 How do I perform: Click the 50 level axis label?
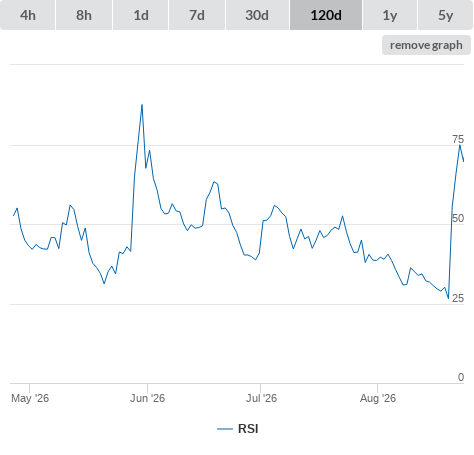point(458,218)
